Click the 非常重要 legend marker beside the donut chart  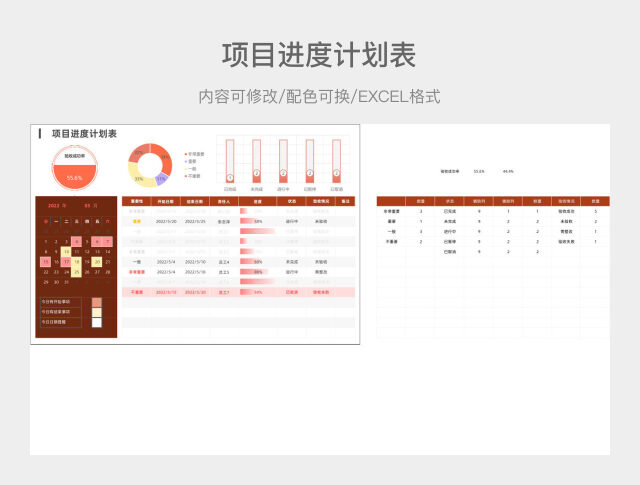(185, 154)
